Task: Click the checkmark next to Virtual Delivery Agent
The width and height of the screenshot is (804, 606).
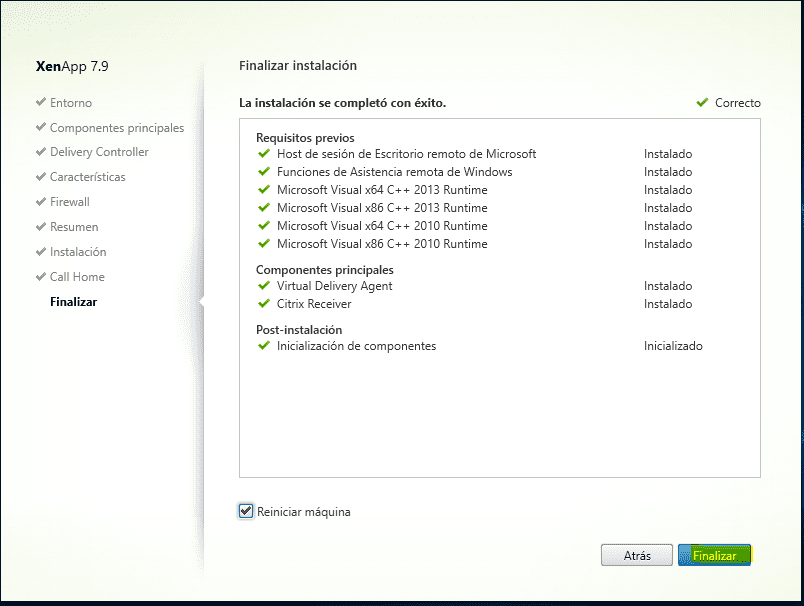Action: 264,286
